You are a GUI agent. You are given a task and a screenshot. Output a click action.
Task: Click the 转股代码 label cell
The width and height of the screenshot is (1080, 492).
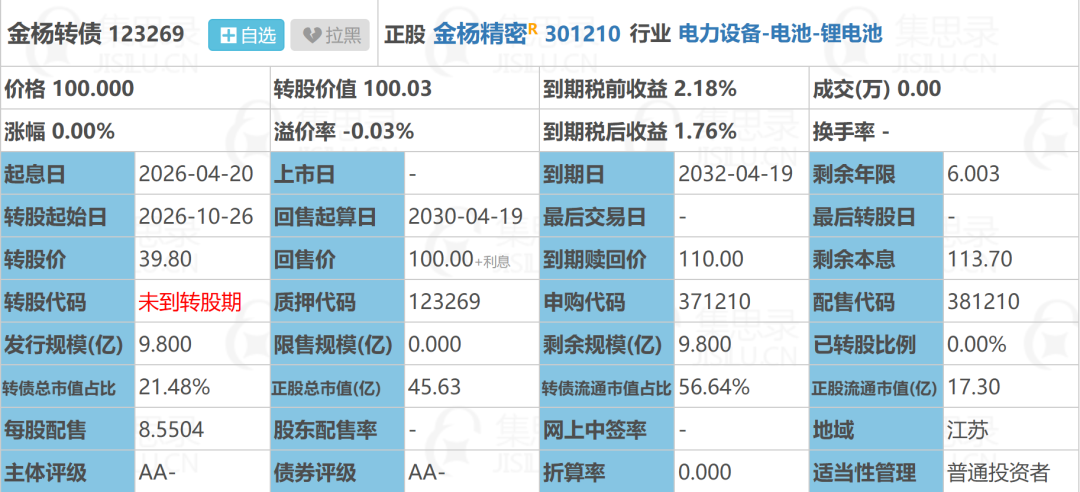[x=68, y=302]
